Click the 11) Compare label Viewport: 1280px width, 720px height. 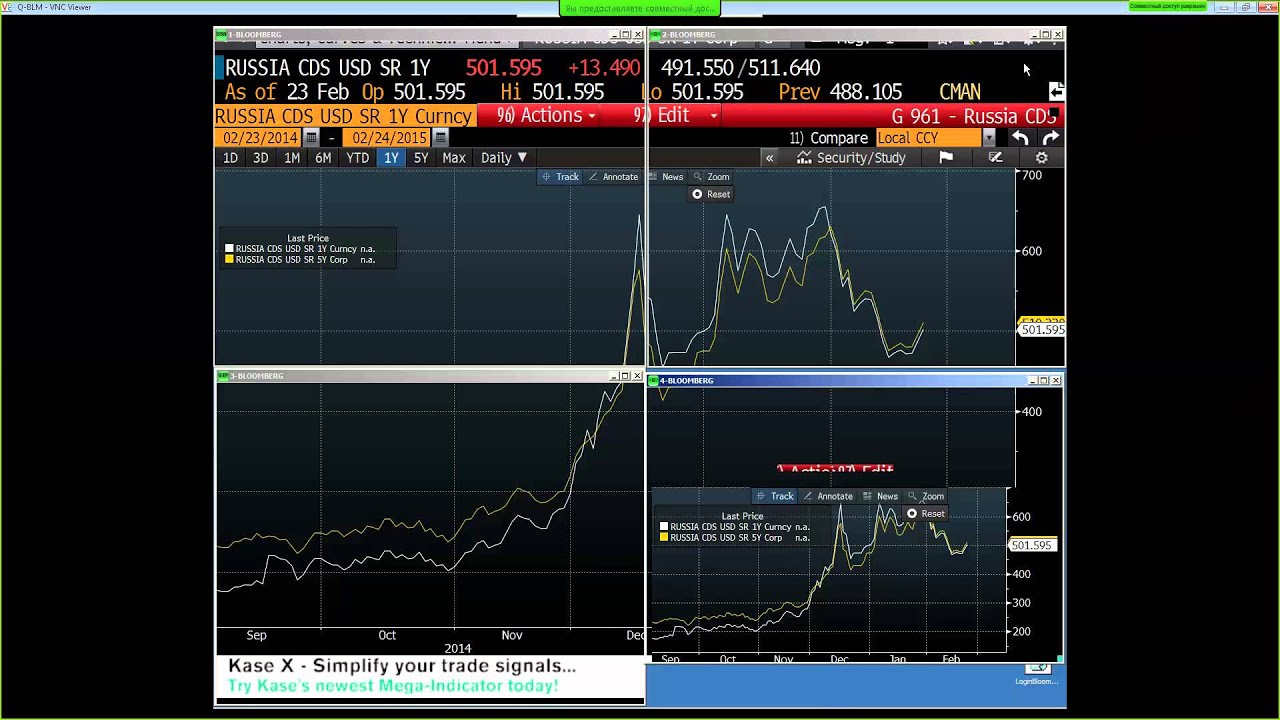tap(829, 138)
